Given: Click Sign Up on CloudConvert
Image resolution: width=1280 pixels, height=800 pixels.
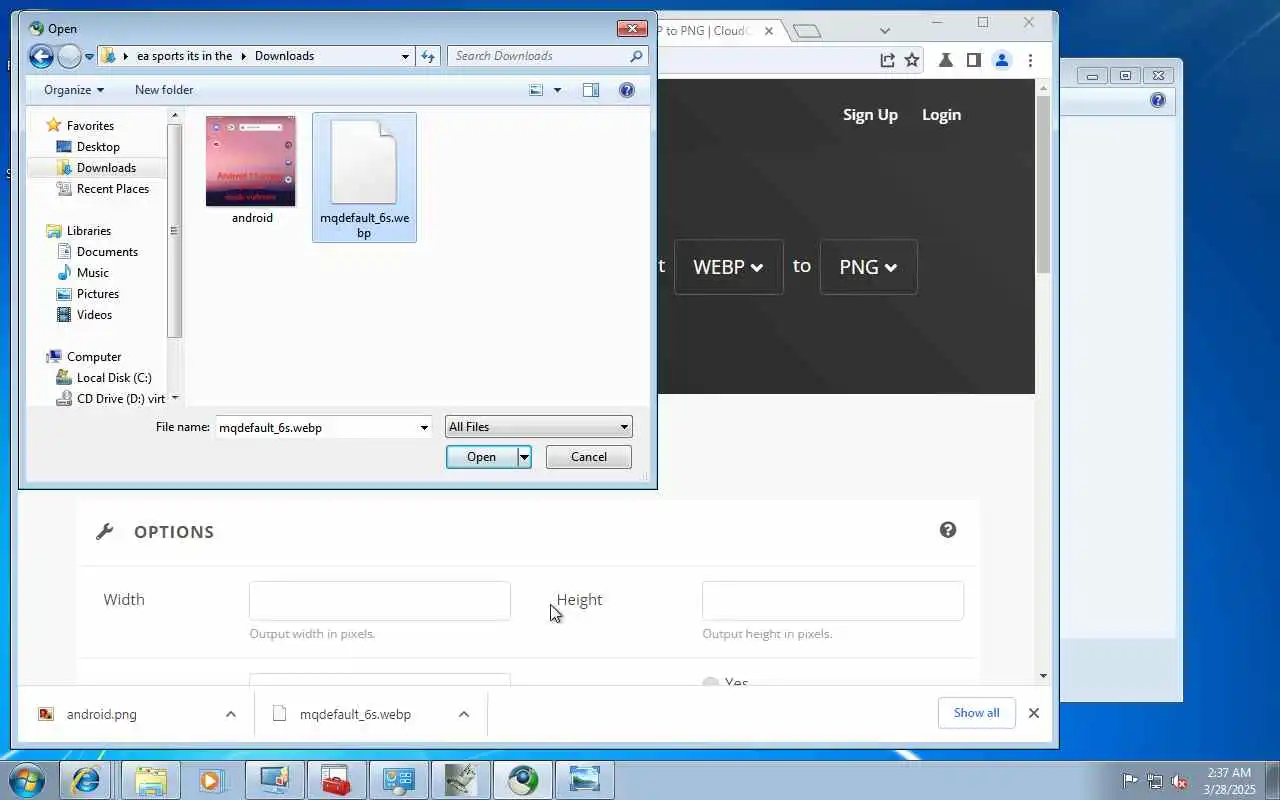Looking at the screenshot, I should 870,115.
